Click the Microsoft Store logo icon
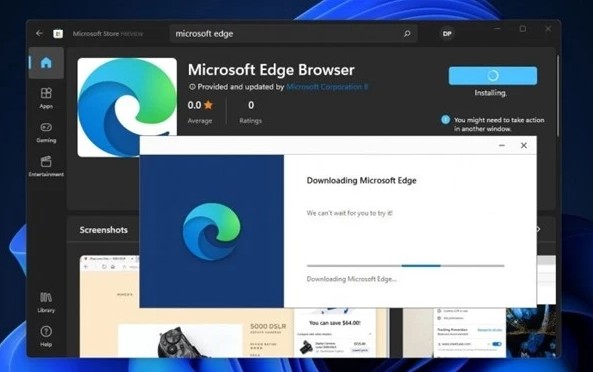Screen dimensions: 593x372 [x=58, y=34]
